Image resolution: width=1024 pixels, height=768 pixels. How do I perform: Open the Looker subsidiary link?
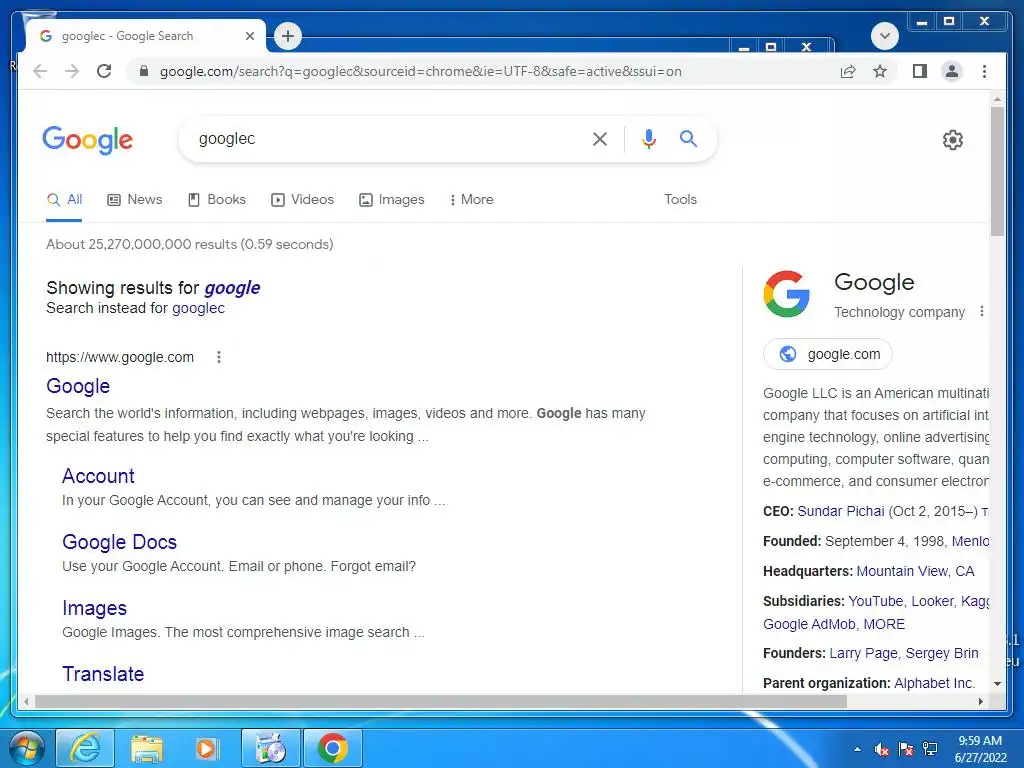coord(933,601)
